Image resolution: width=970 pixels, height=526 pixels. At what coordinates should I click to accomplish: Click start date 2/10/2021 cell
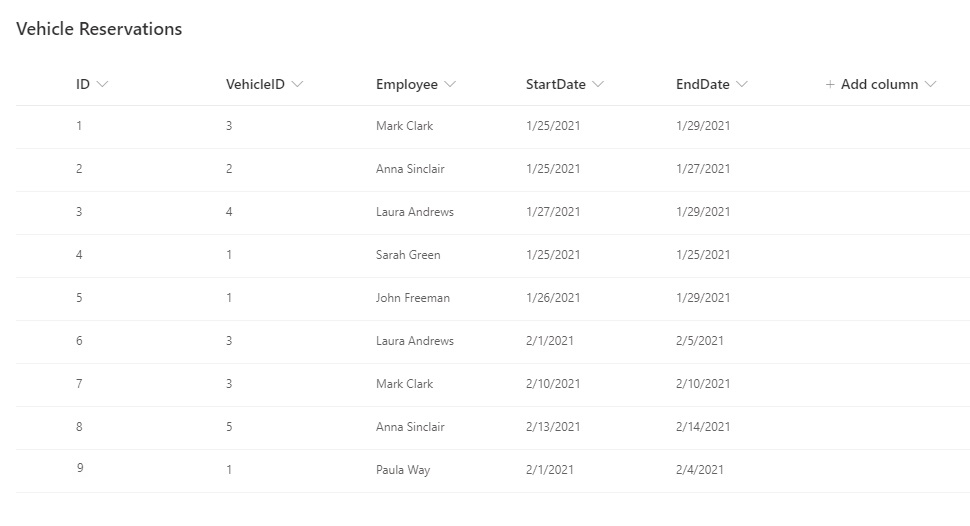[553, 384]
